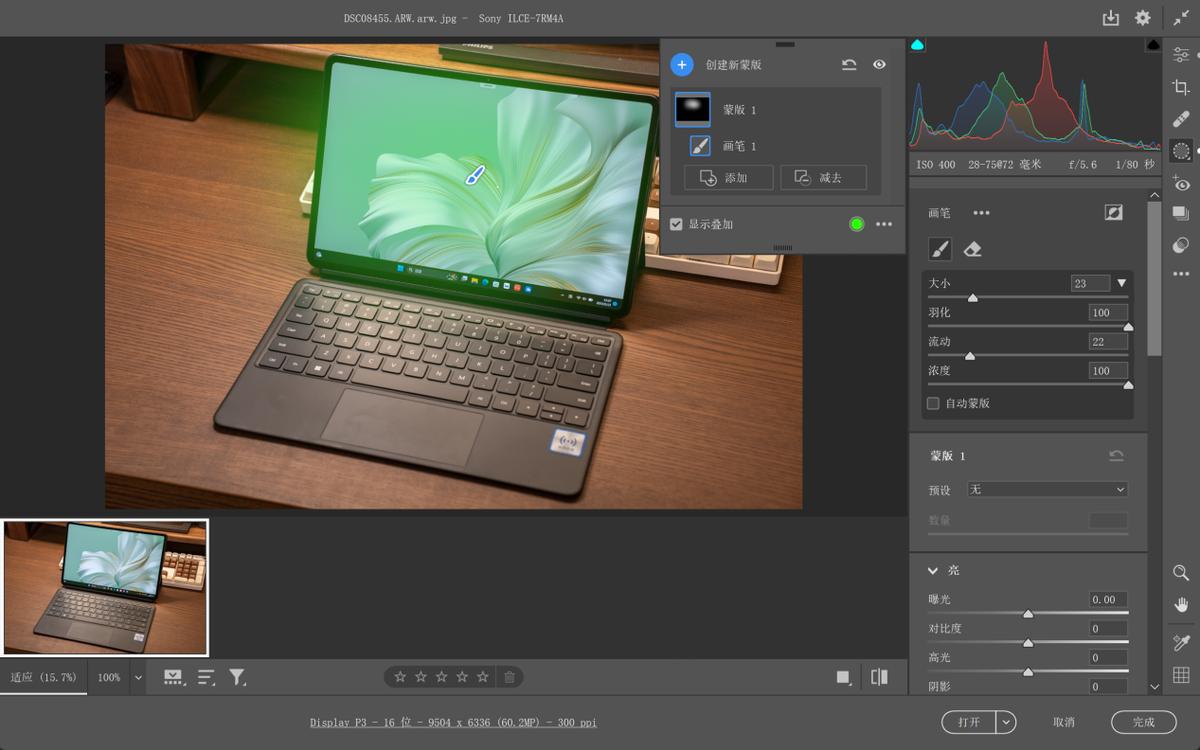The height and width of the screenshot is (750, 1200).
Task: Toggle the grid overlay icon
Action: tap(1181, 675)
